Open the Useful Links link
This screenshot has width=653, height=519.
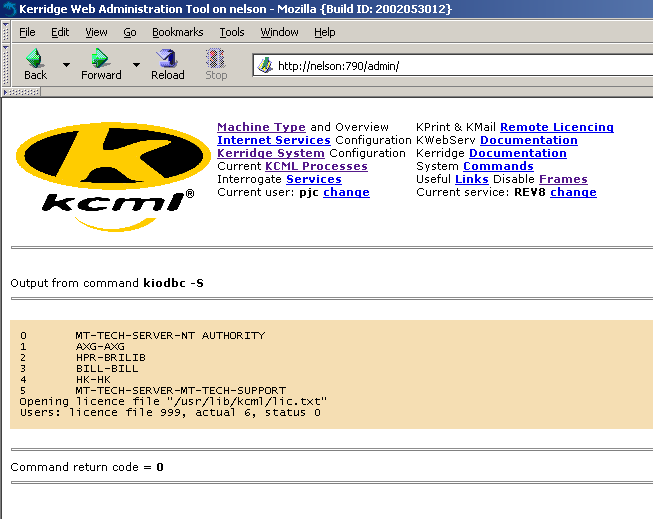tap(471, 179)
